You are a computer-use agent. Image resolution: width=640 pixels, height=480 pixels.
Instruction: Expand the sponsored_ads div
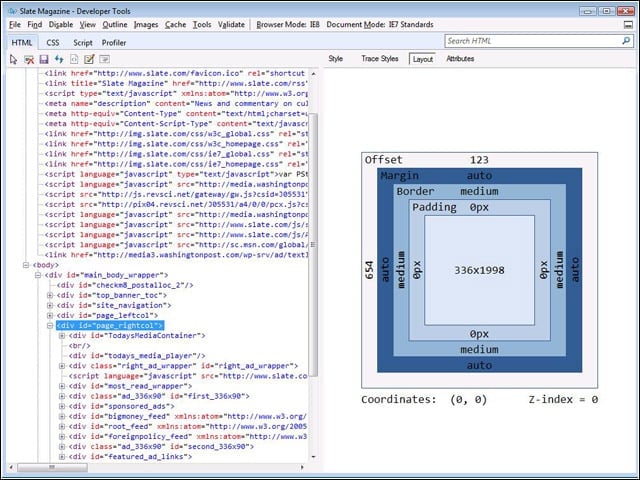[x=62, y=406]
